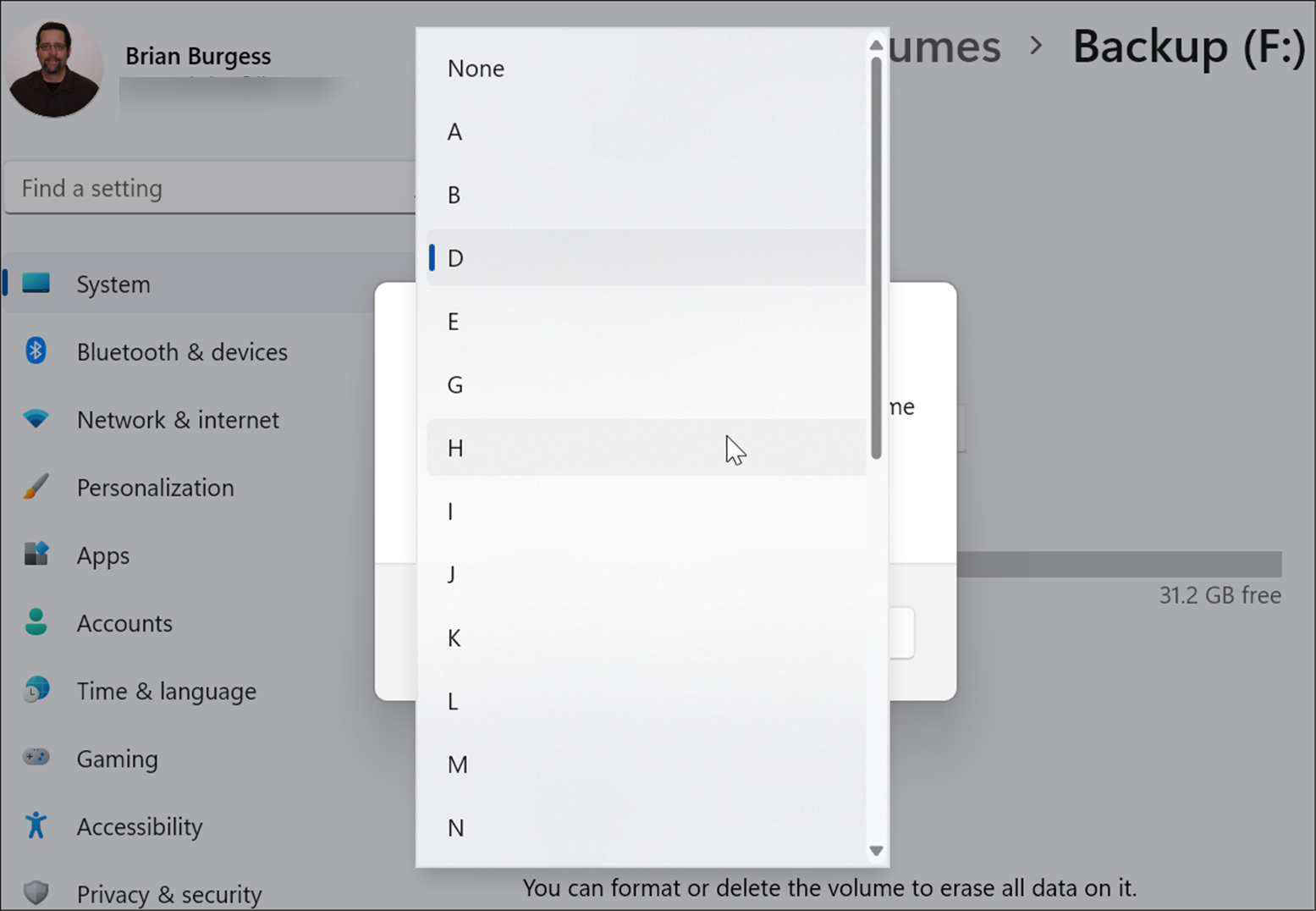Choose None in drive letter list
This screenshot has width=1316, height=911.
[646, 69]
